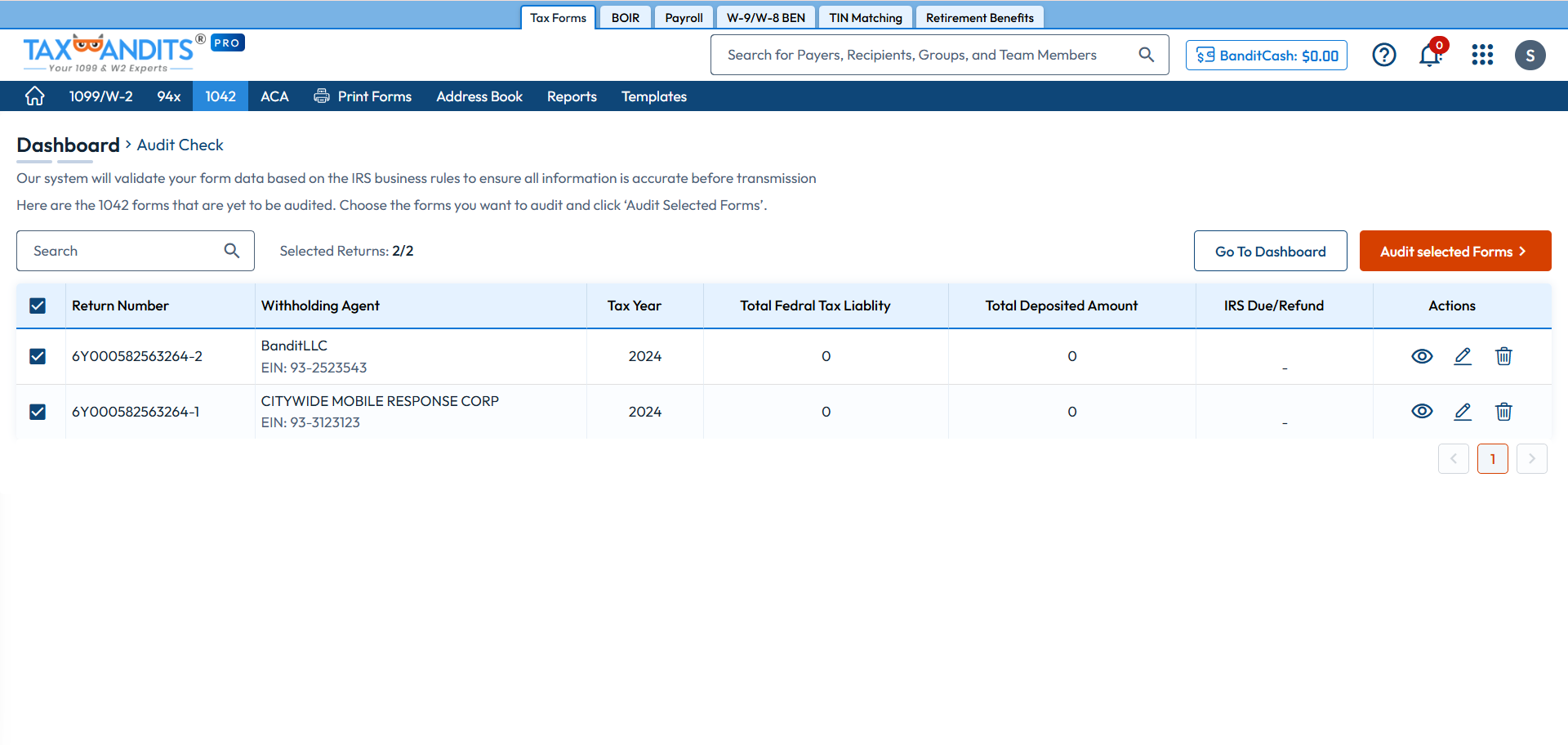Edit the CITYWIDE MOBILE RESPONSE CORP return

1463,412
